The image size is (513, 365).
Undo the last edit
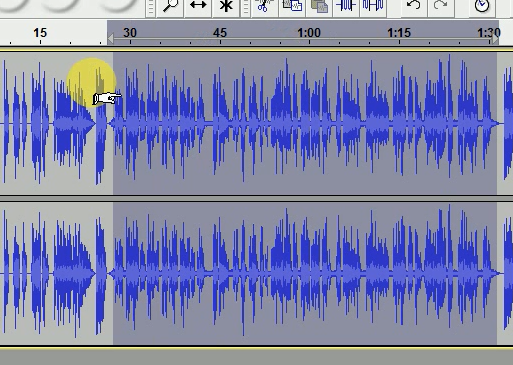click(413, 5)
